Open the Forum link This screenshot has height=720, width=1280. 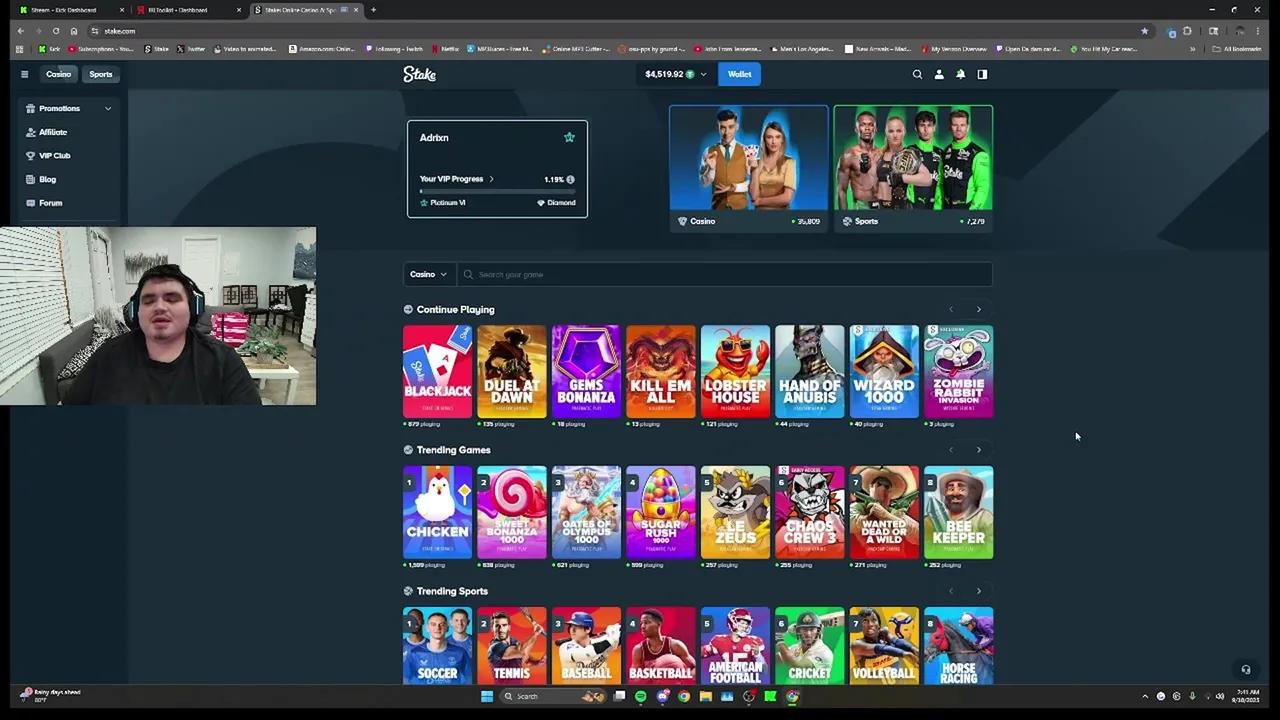coord(50,203)
